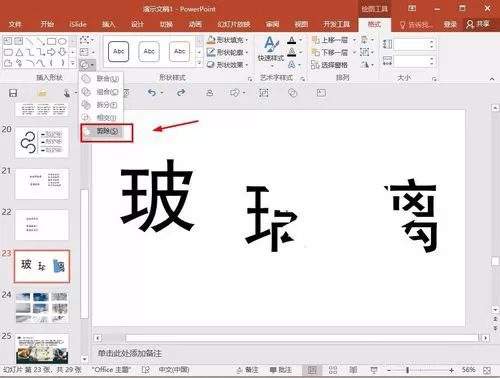Open the text fill color dropdown arrow
The image size is (500, 378).
[301, 40]
